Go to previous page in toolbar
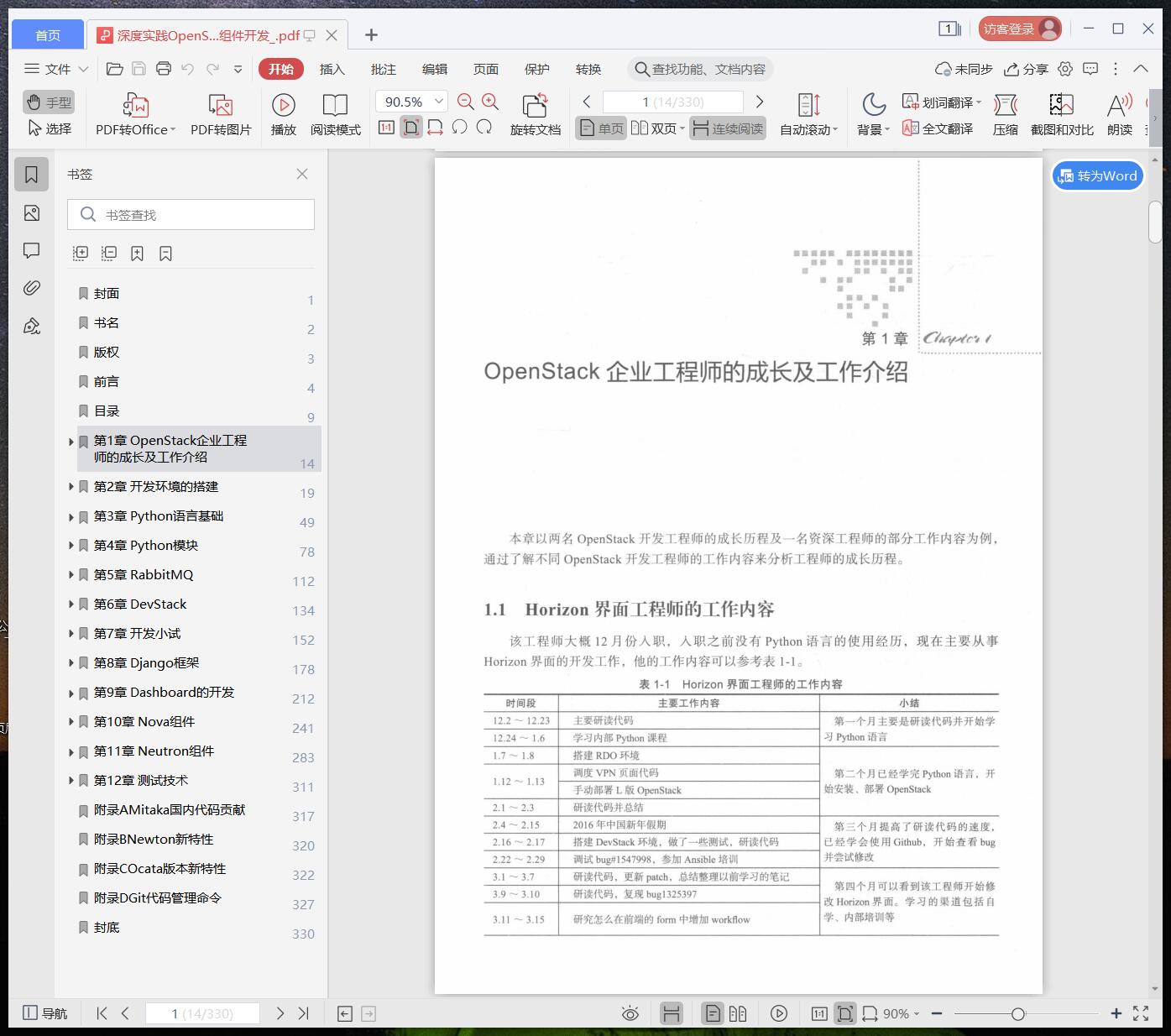The width and height of the screenshot is (1171, 1036). (587, 102)
